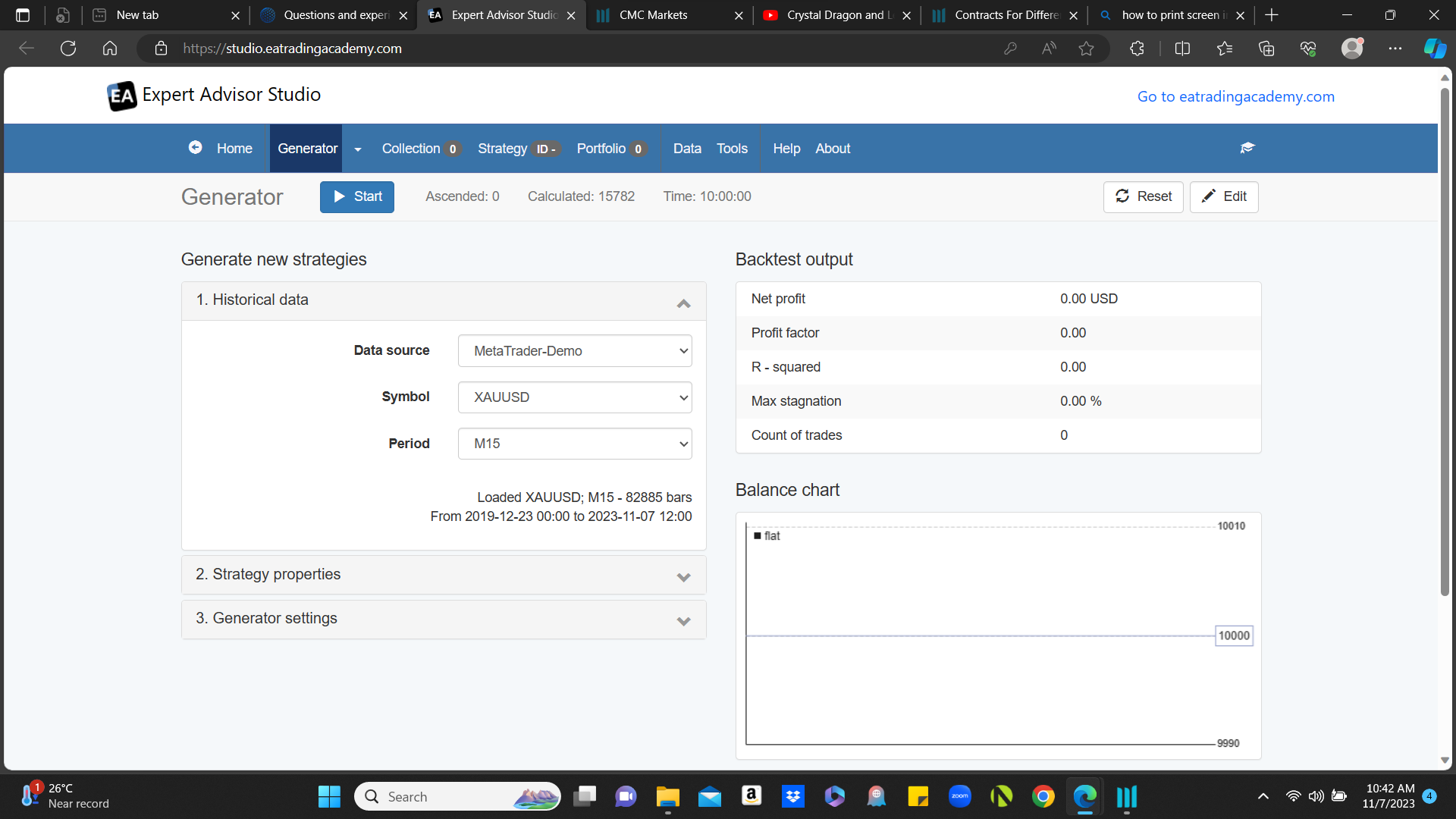The width and height of the screenshot is (1456, 819).
Task: Click the 10000 balance chart value label
Action: pyautogui.click(x=1234, y=635)
